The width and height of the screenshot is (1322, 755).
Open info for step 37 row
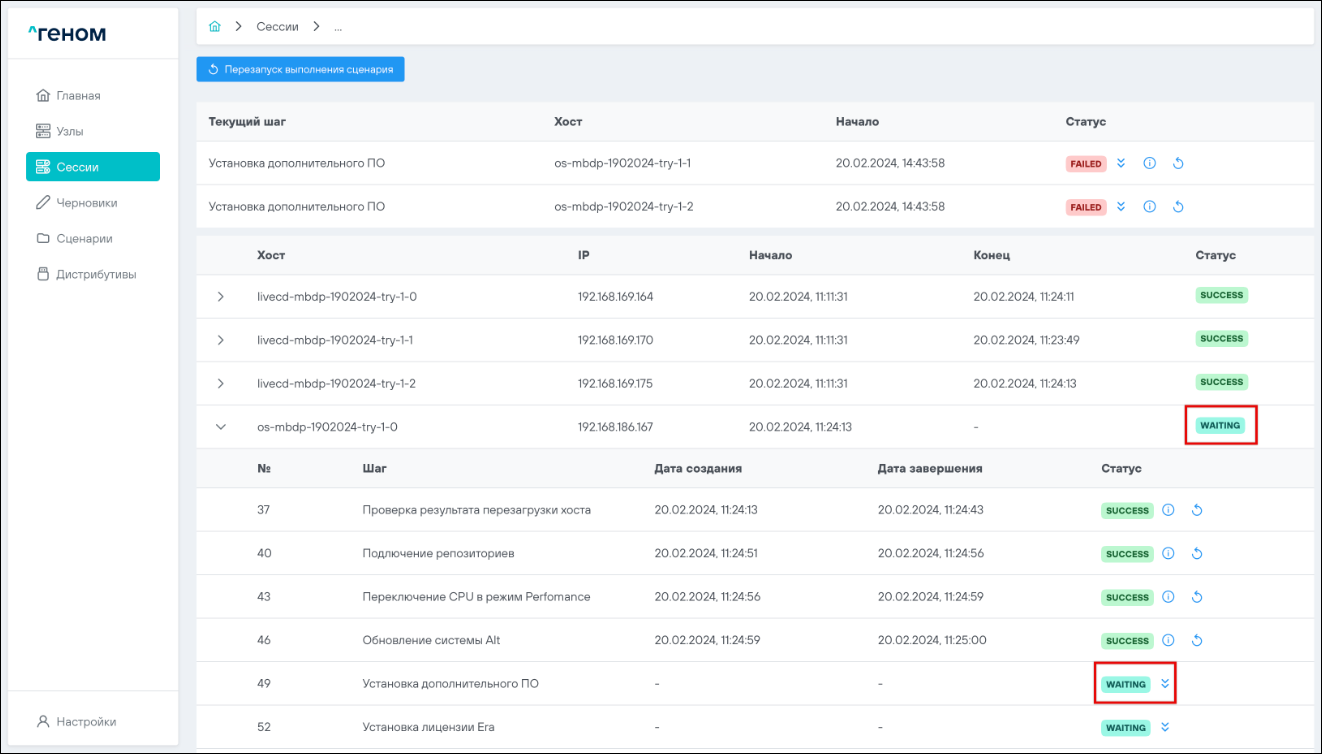(x=1168, y=510)
